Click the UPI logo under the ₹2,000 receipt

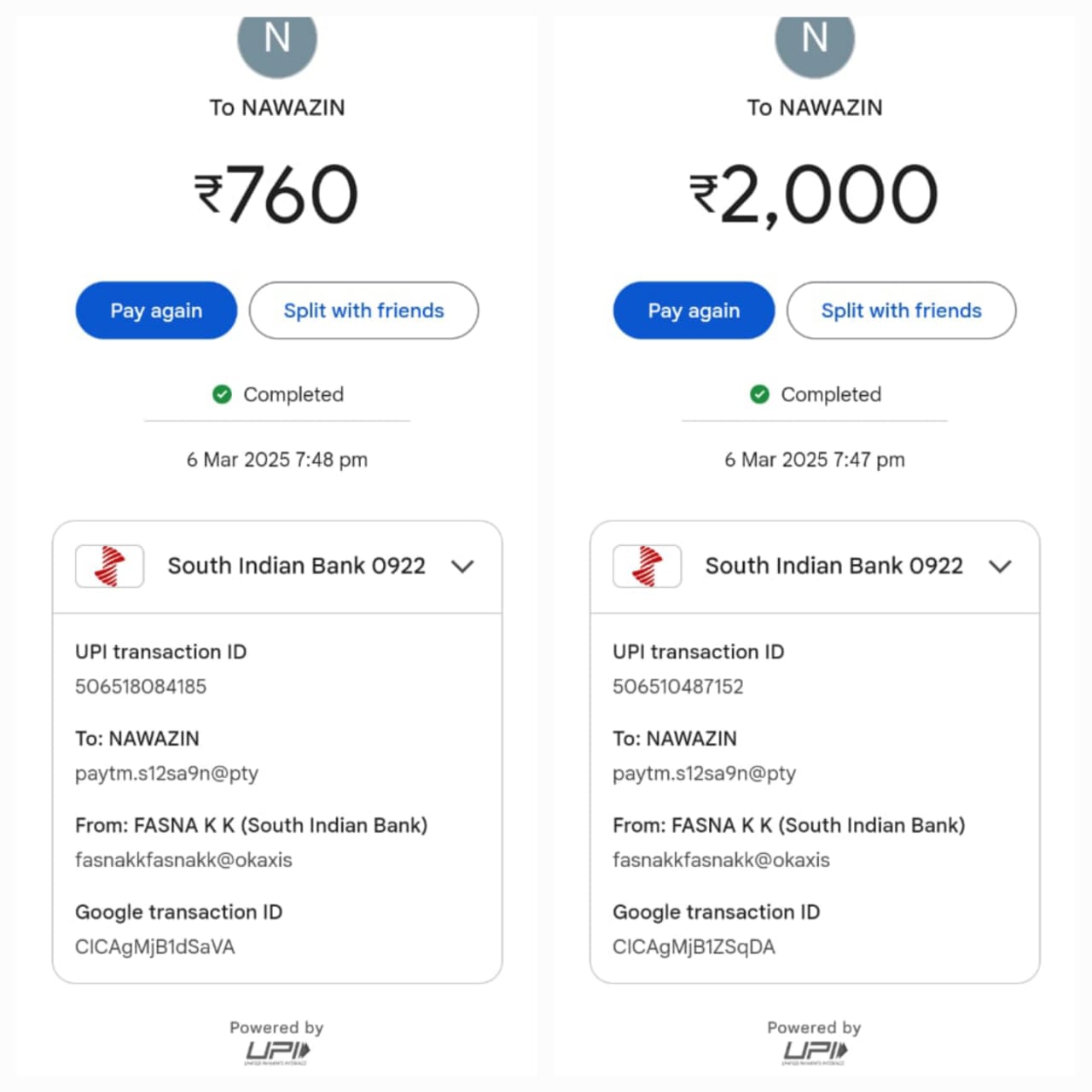click(x=815, y=1051)
